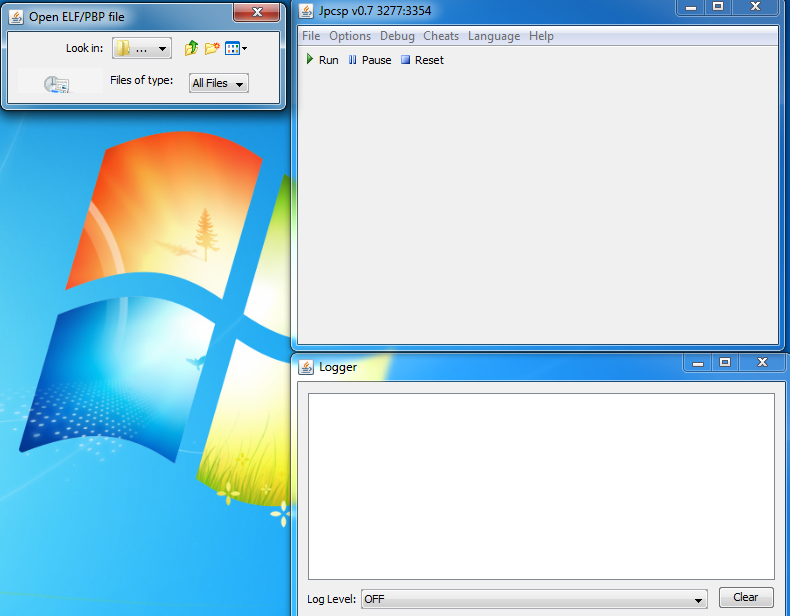The width and height of the screenshot is (790, 616).
Task: Open the Files of type dropdown
Action: (219, 83)
